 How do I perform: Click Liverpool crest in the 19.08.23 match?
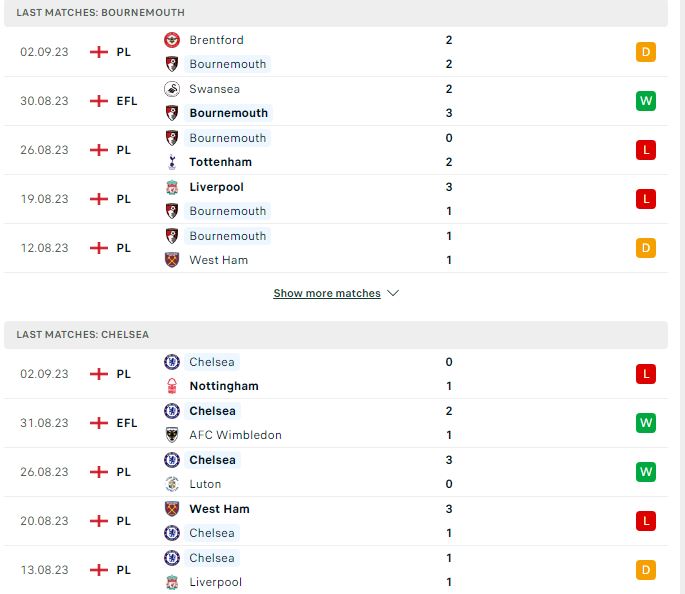[172, 187]
